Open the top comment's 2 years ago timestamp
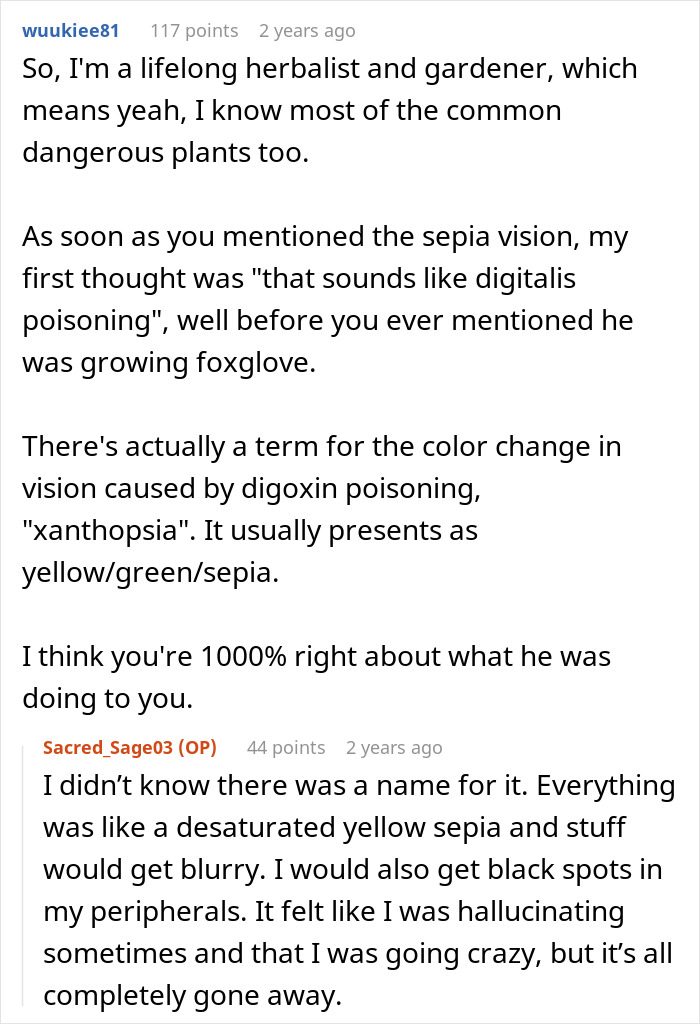The image size is (700, 1024). [x=307, y=31]
